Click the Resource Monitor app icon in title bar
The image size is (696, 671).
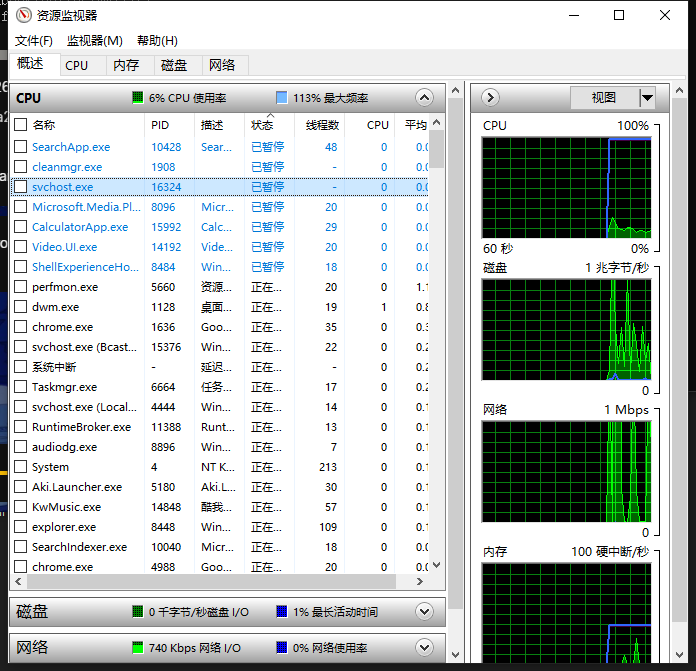24,16
